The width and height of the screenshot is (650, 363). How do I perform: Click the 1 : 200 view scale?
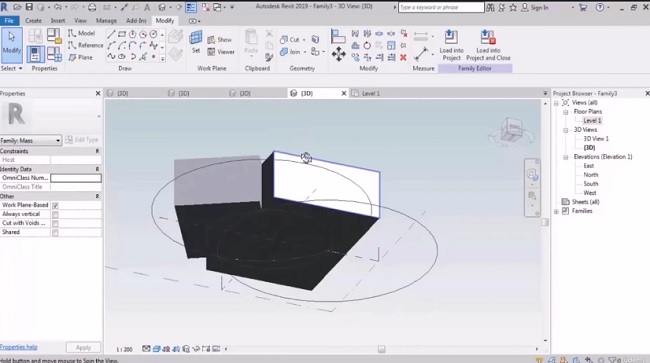(124, 349)
